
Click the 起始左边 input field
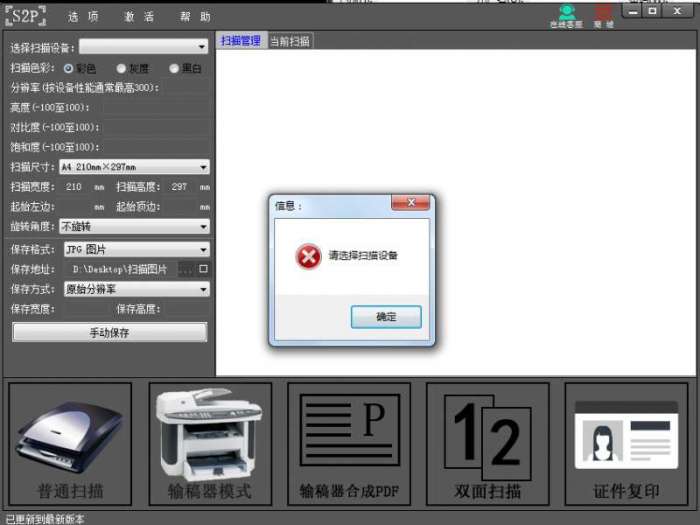76,207
